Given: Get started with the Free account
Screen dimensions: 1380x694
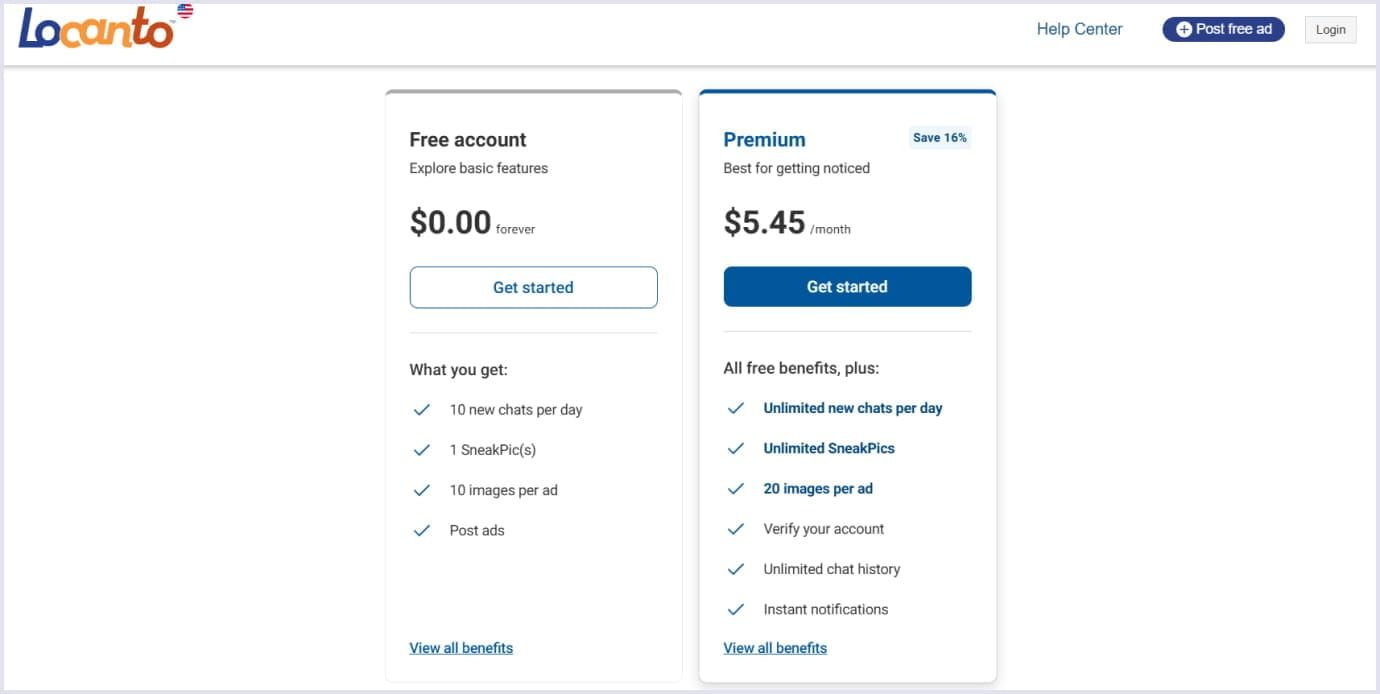Looking at the screenshot, I should pyautogui.click(x=533, y=287).
